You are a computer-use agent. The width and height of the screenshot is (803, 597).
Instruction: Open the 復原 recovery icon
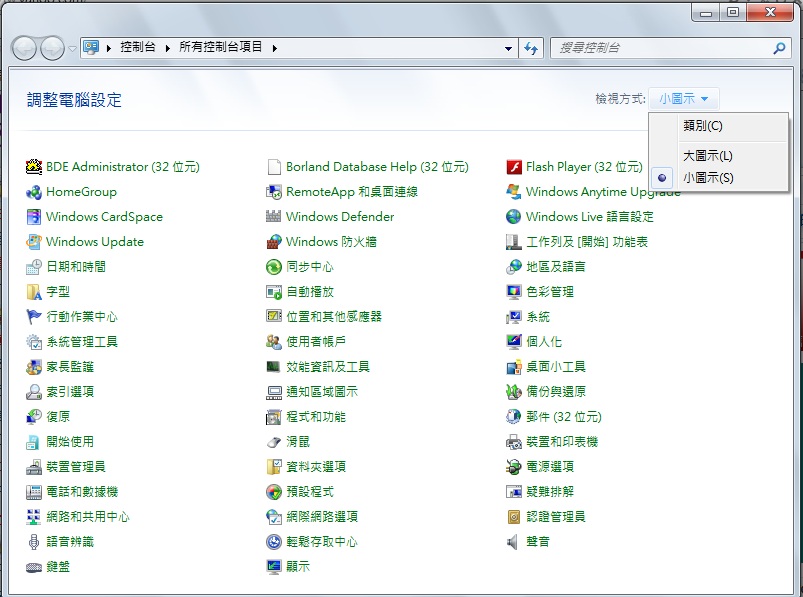point(34,417)
